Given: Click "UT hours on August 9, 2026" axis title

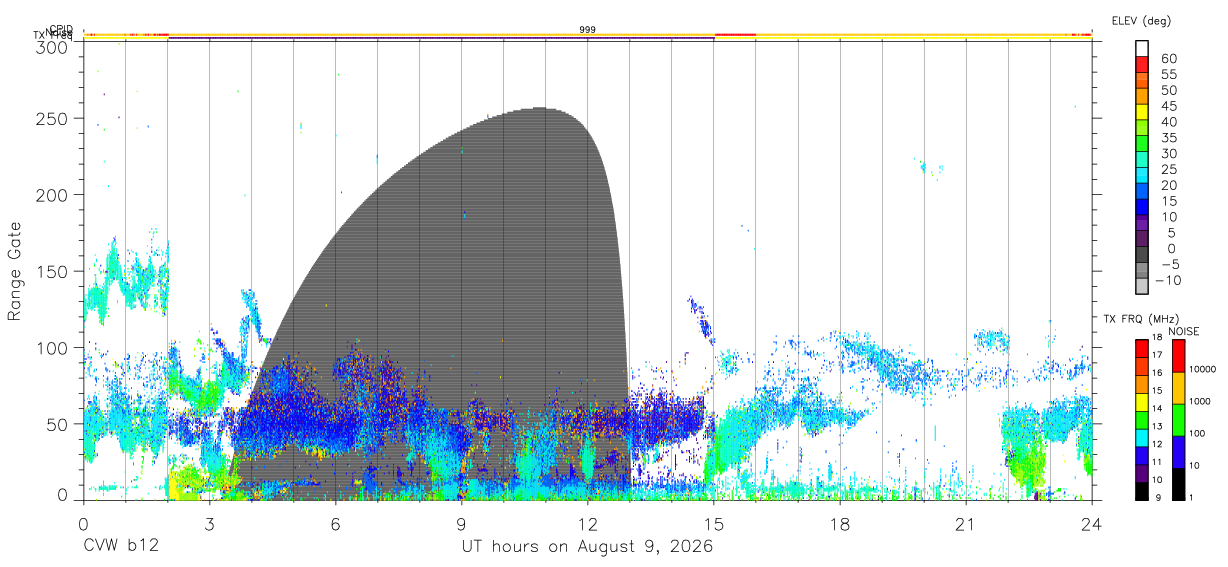Looking at the screenshot, I should [x=587, y=548].
